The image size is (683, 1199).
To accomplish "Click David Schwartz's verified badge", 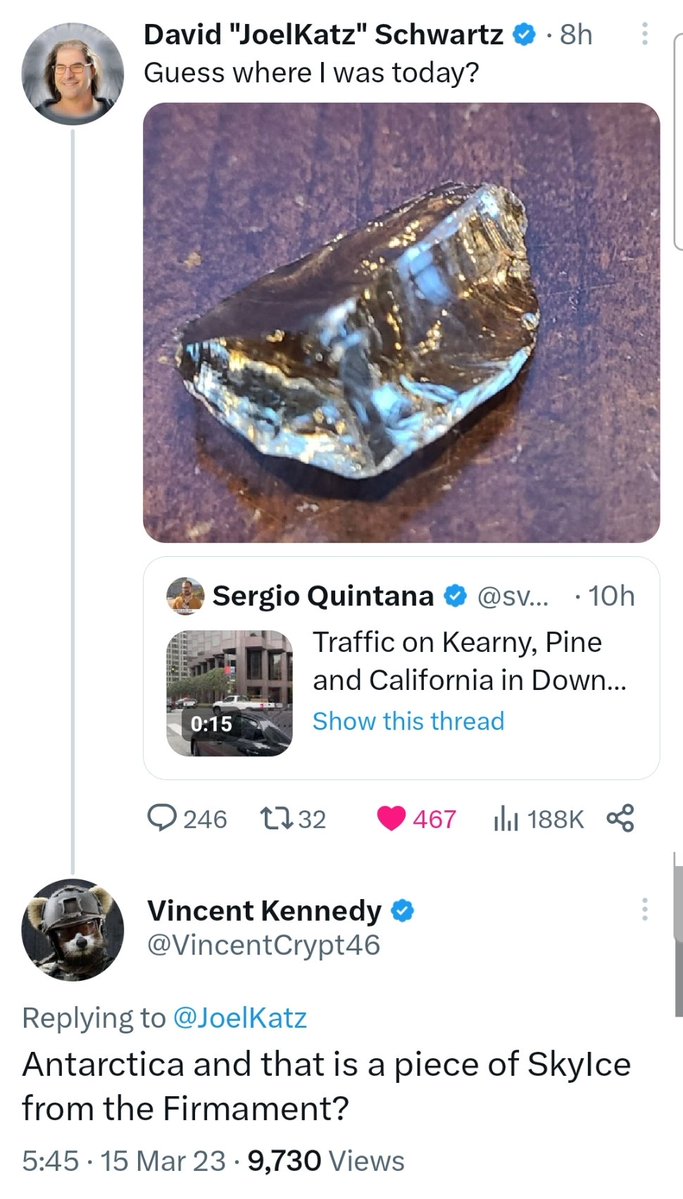I will [522, 36].
